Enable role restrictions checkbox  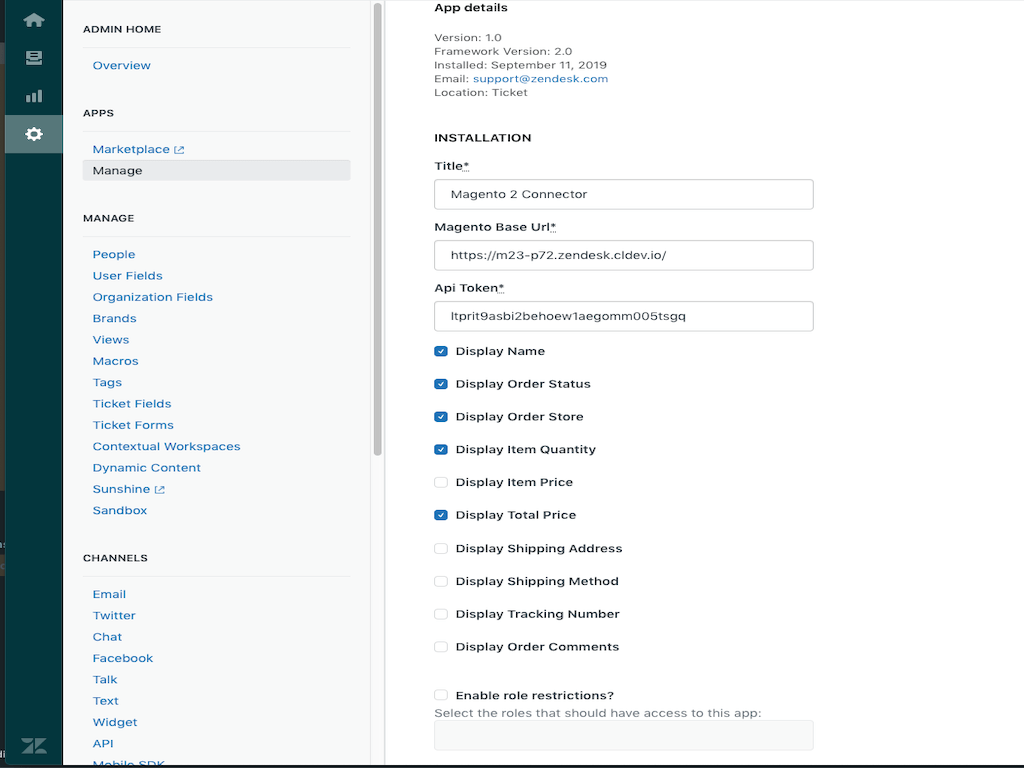point(441,695)
